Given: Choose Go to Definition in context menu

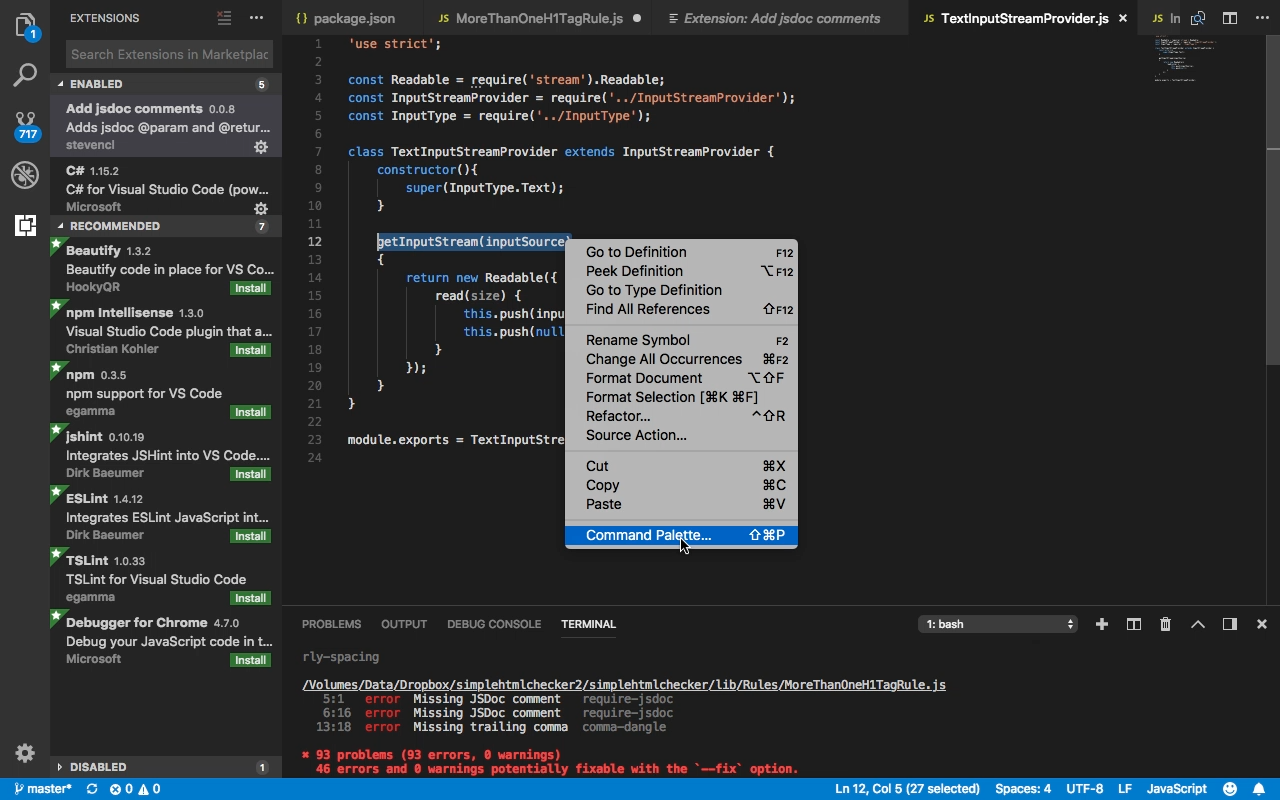Looking at the screenshot, I should pos(681,252).
